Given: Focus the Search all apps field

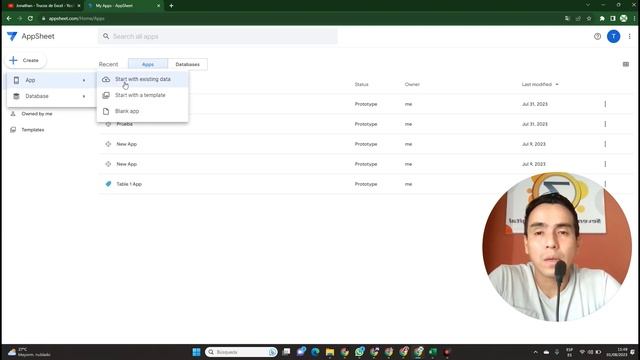Looking at the screenshot, I should coord(218,36).
